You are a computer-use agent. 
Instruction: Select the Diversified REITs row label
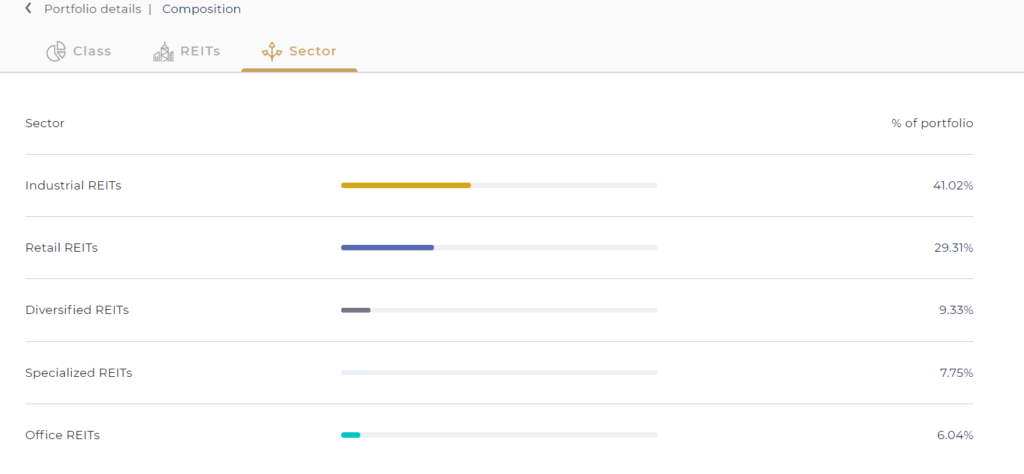pos(77,310)
